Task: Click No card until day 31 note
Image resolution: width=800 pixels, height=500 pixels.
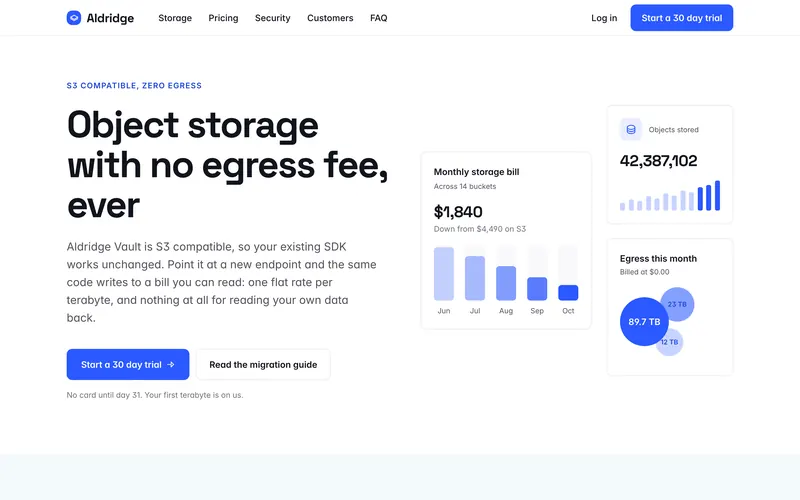Action: tap(155, 395)
